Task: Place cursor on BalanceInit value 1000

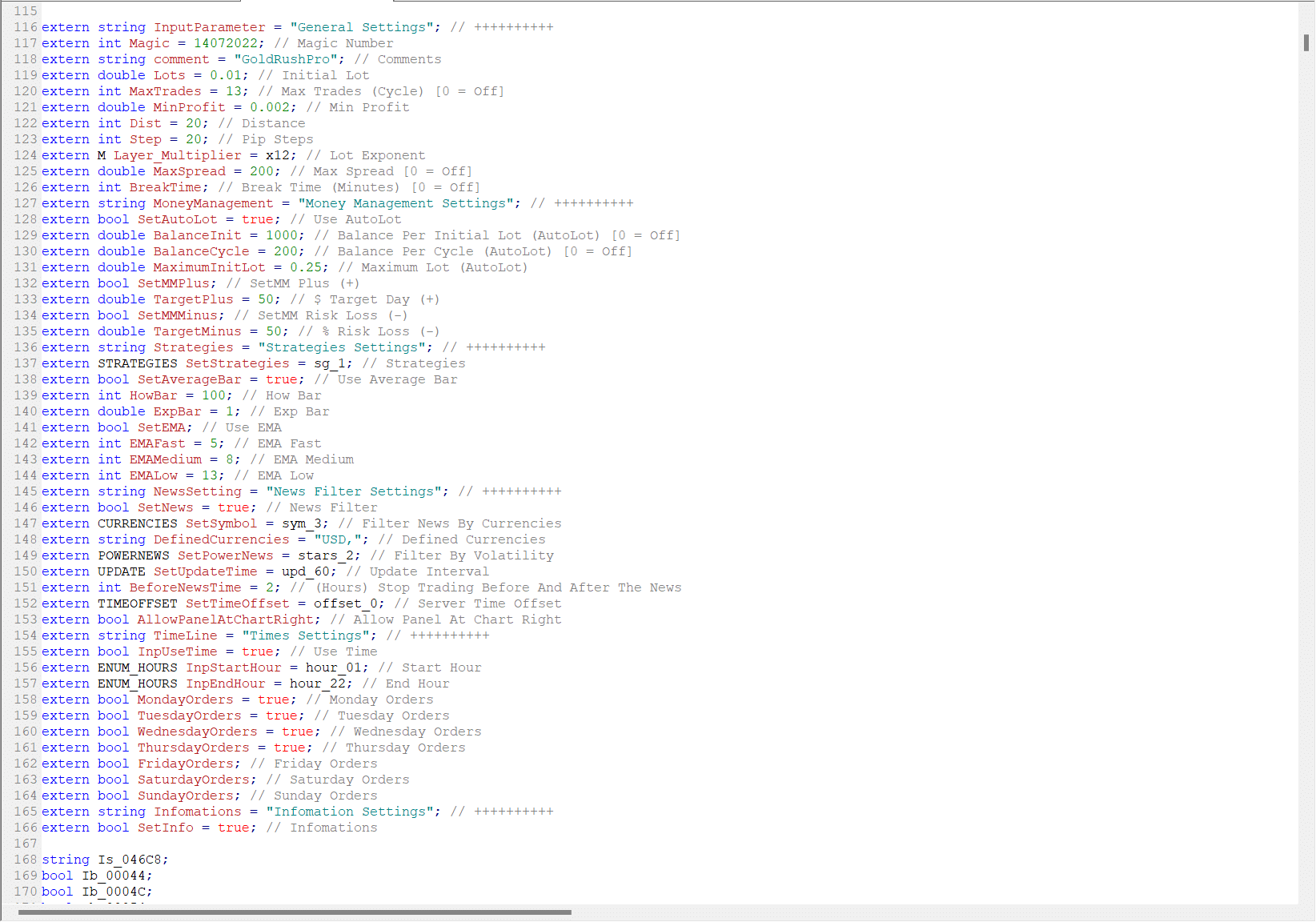Action: pyautogui.click(x=281, y=235)
